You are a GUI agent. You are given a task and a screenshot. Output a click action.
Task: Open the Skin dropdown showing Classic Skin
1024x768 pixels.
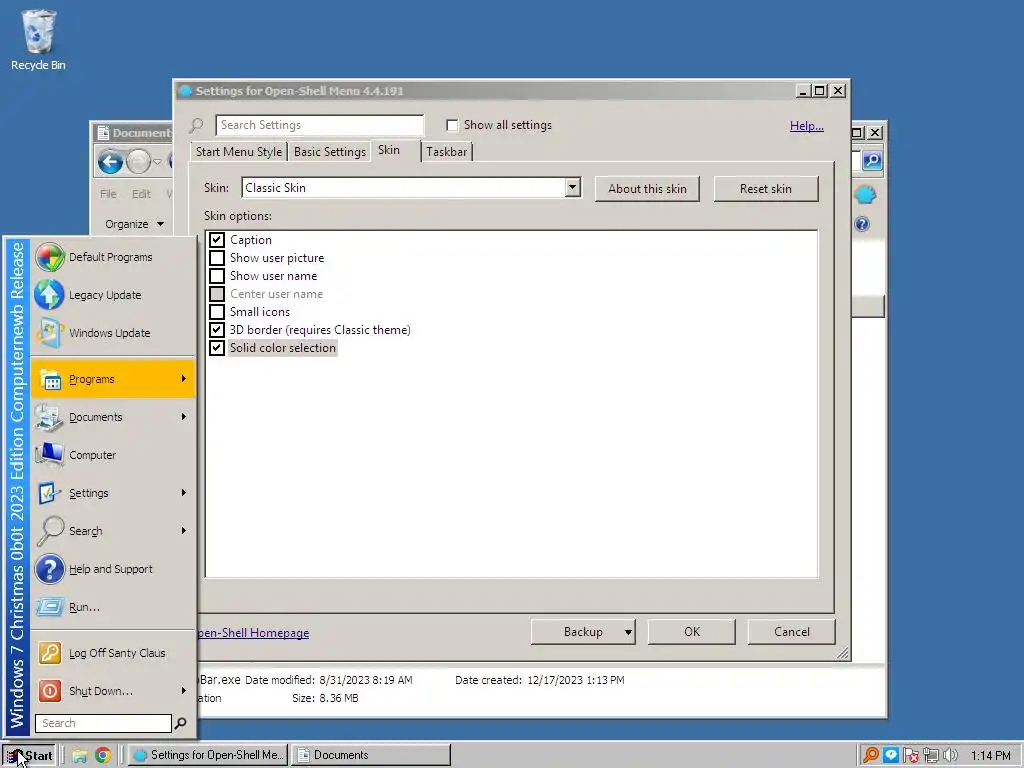coord(573,187)
